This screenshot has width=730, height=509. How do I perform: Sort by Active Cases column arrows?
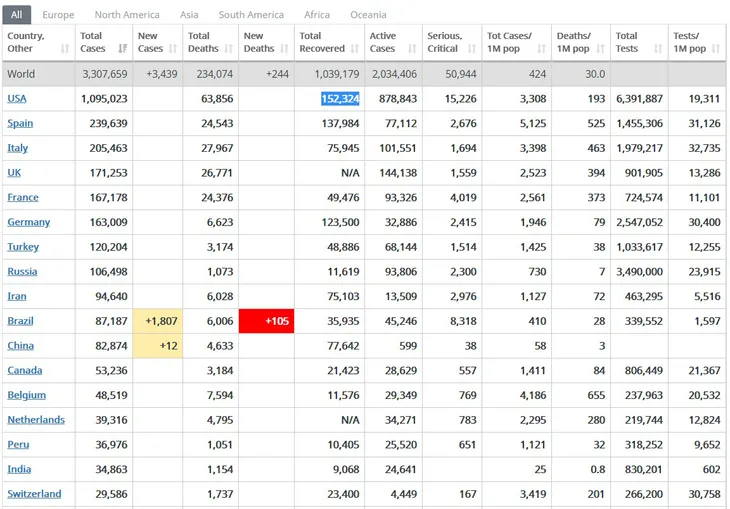pyautogui.click(x=412, y=48)
